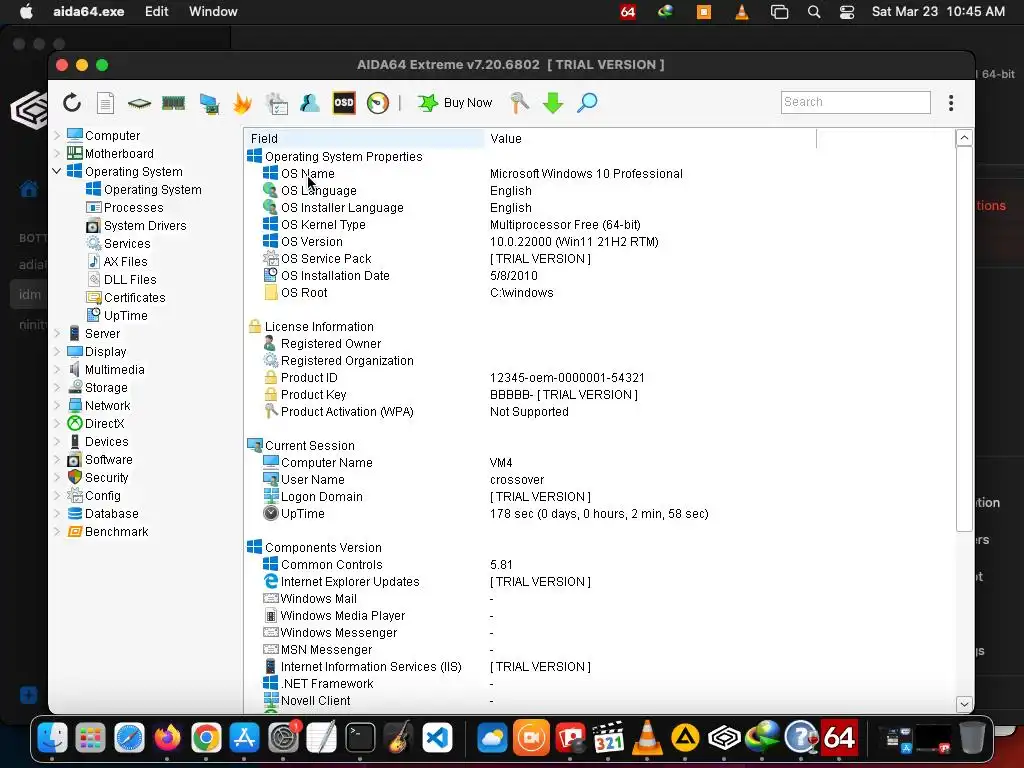This screenshot has height=768, width=1024.
Task: Click the network computer toolbar icon
Action: pos(209,103)
